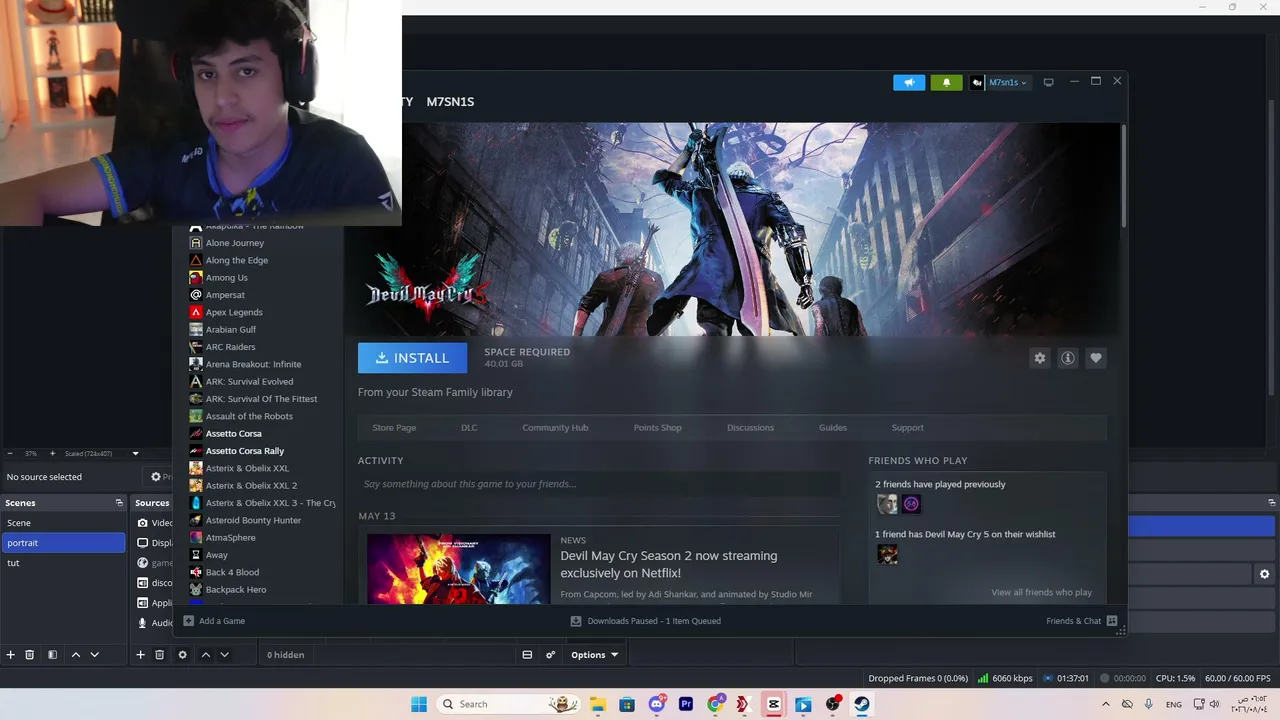Toggle OBS mixer layout icon
This screenshot has width=1280, height=720.
point(527,655)
